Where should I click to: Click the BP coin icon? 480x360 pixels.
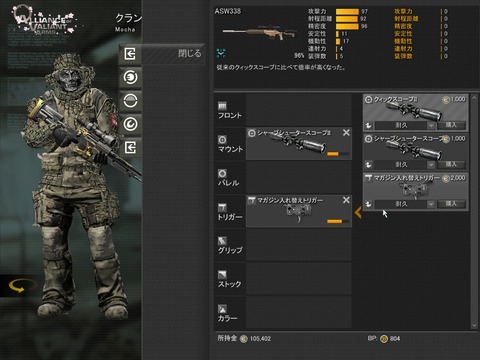[x=384, y=339]
